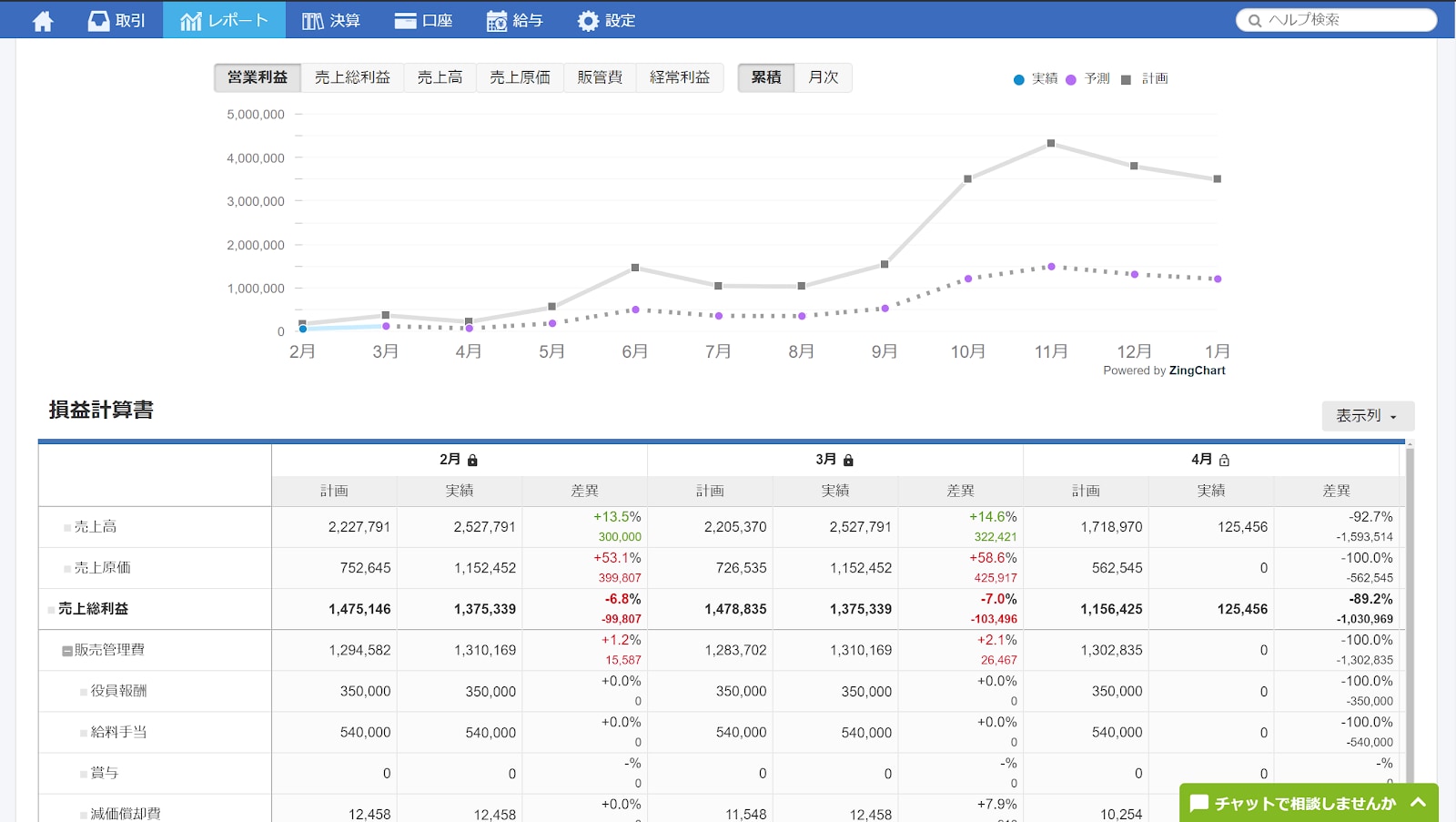Image resolution: width=1456 pixels, height=822 pixels.
Task: Open the 給与 menu
Action: click(514, 20)
